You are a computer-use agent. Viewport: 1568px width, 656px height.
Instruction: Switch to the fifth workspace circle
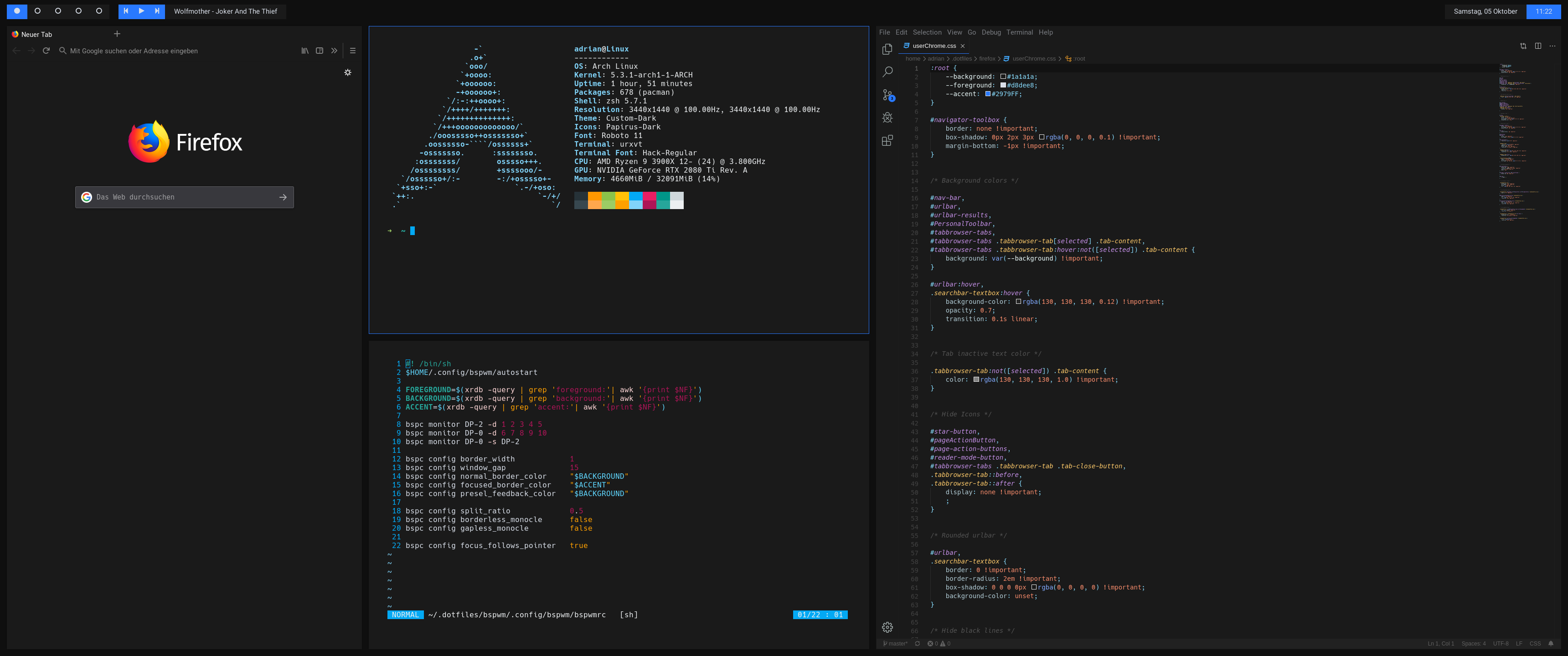pos(99,11)
